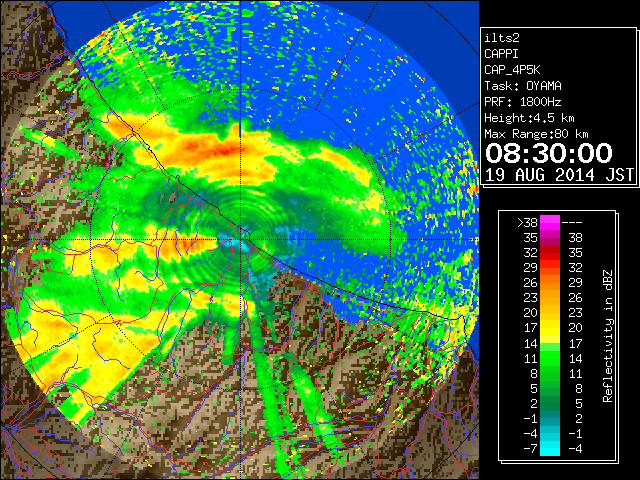The width and height of the screenshot is (640, 480).
Task: Click the 'Height:4.5 km' line
Action: pyautogui.click(x=529, y=118)
